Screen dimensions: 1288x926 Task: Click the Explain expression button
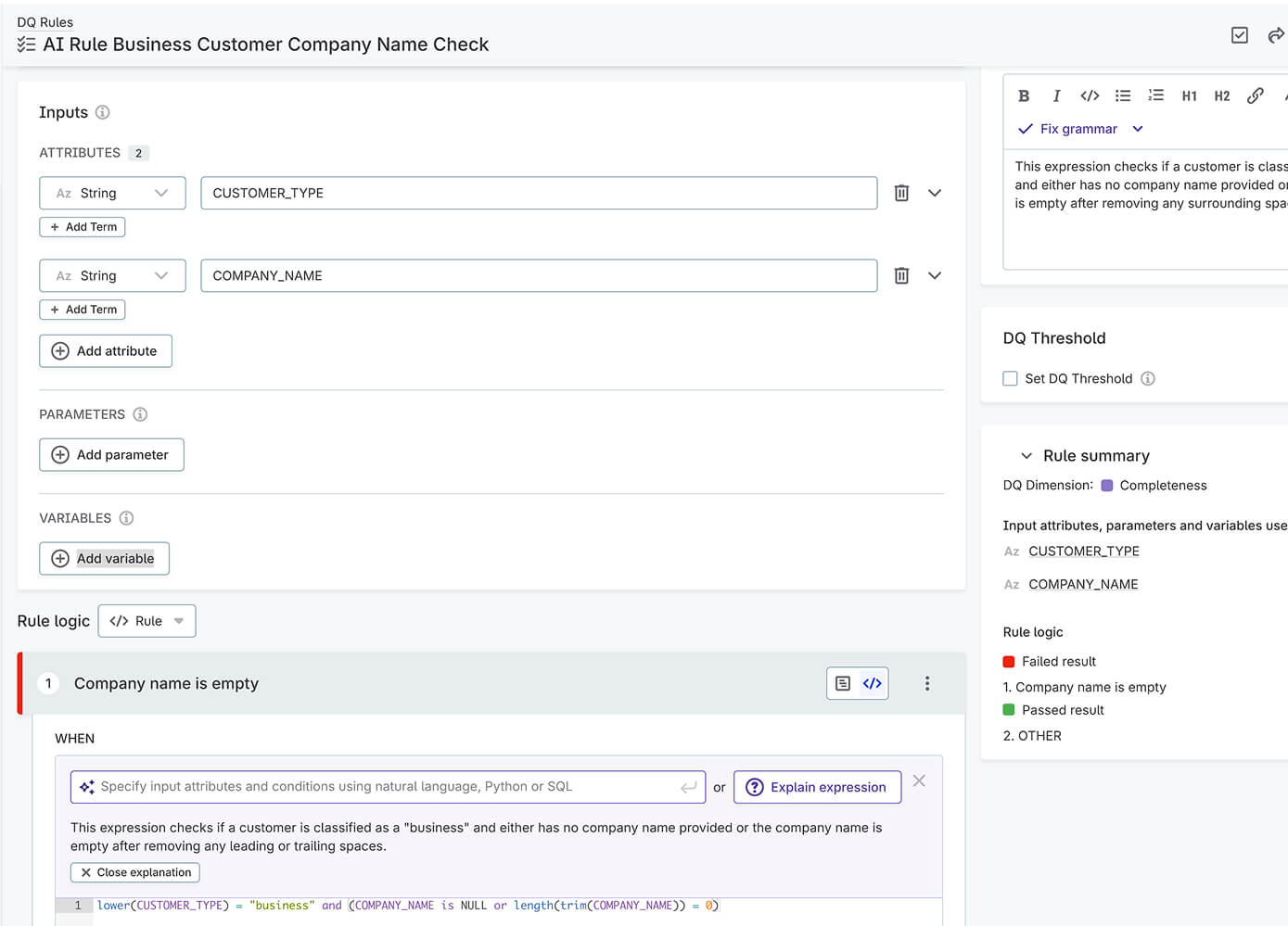tap(817, 787)
